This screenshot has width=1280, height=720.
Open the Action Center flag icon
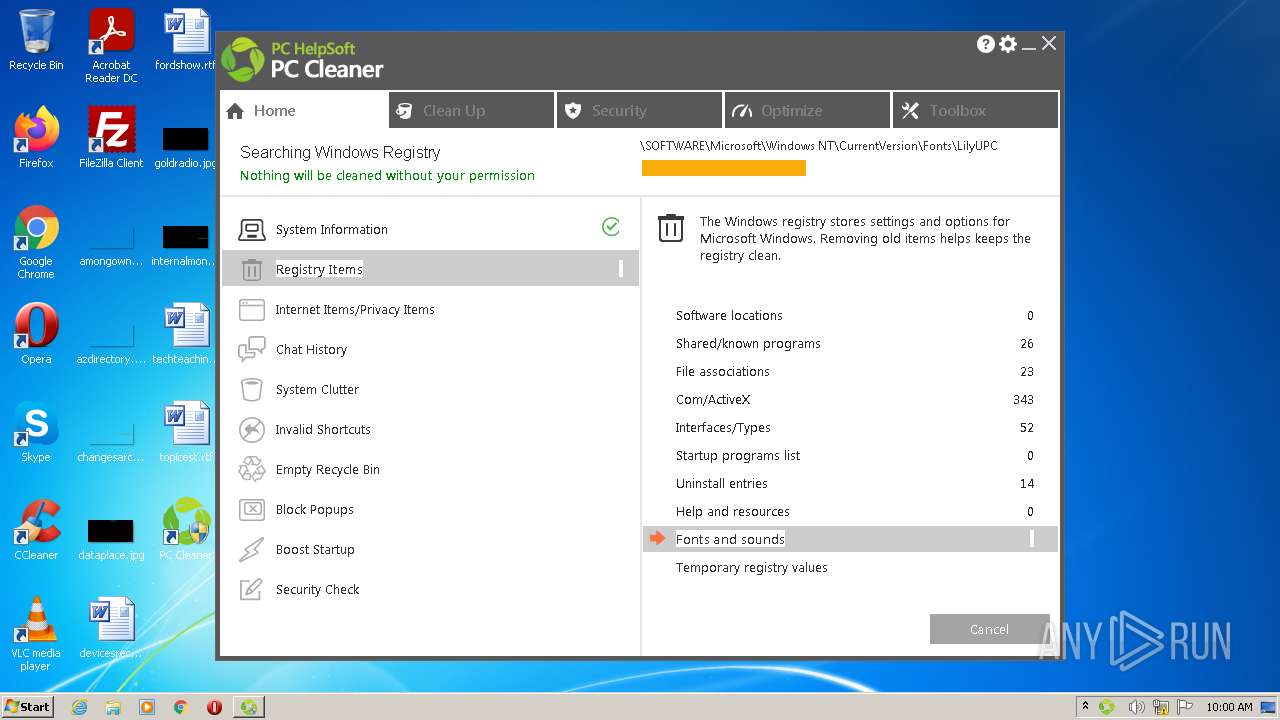click(1186, 707)
